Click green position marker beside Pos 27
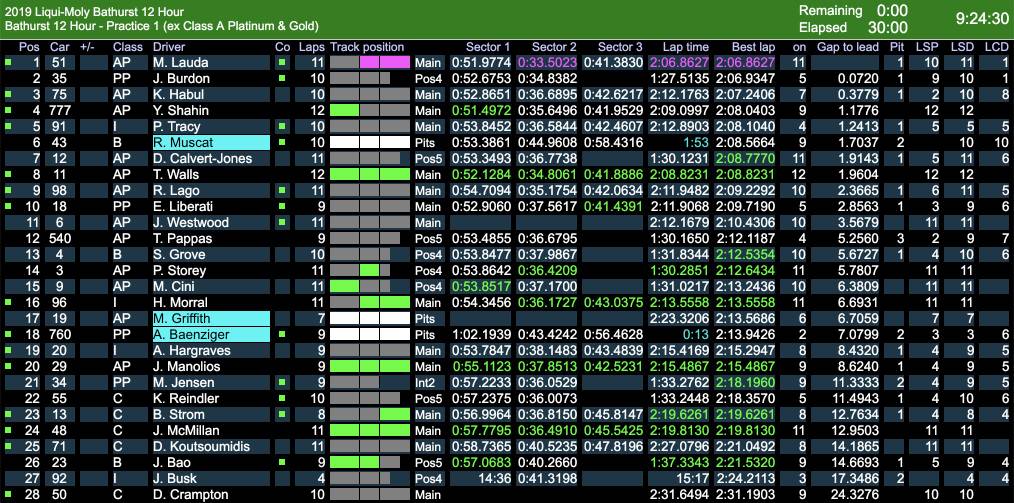This screenshot has width=1014, height=503. [8, 478]
